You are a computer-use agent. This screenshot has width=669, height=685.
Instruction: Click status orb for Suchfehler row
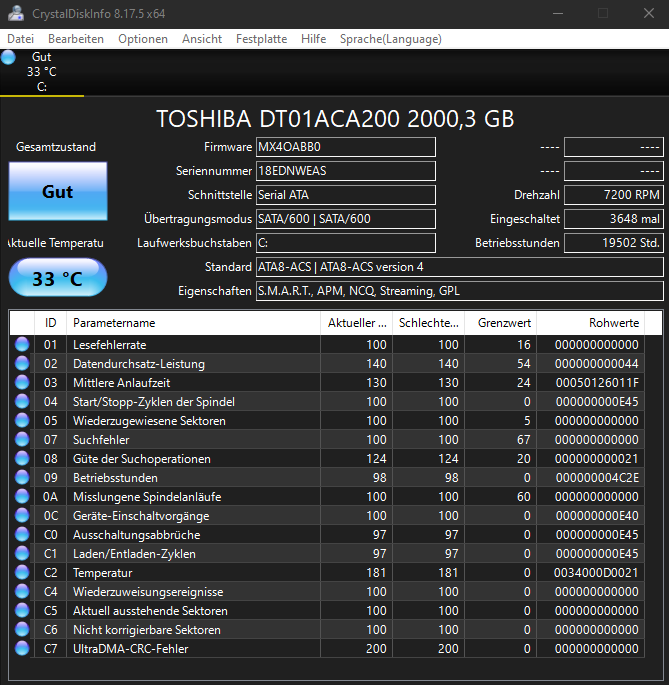click(22, 439)
